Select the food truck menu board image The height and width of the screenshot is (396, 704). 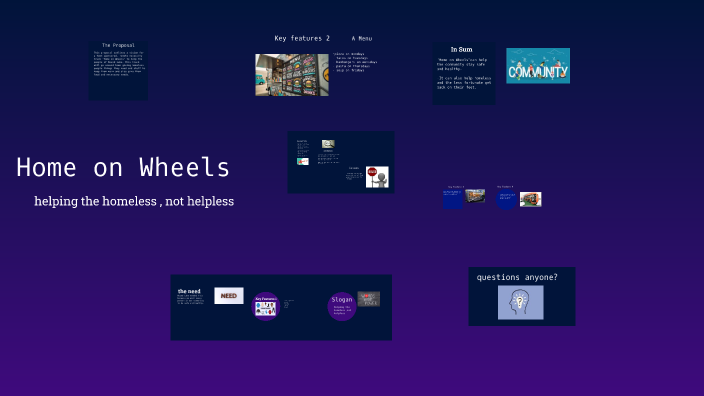coord(292,75)
